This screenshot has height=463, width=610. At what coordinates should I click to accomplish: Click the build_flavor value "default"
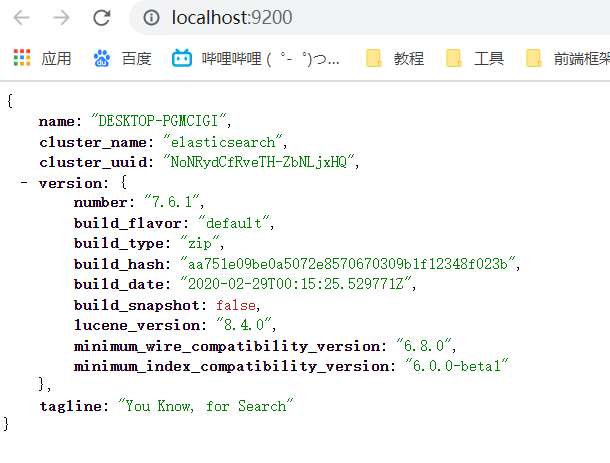[234, 223]
